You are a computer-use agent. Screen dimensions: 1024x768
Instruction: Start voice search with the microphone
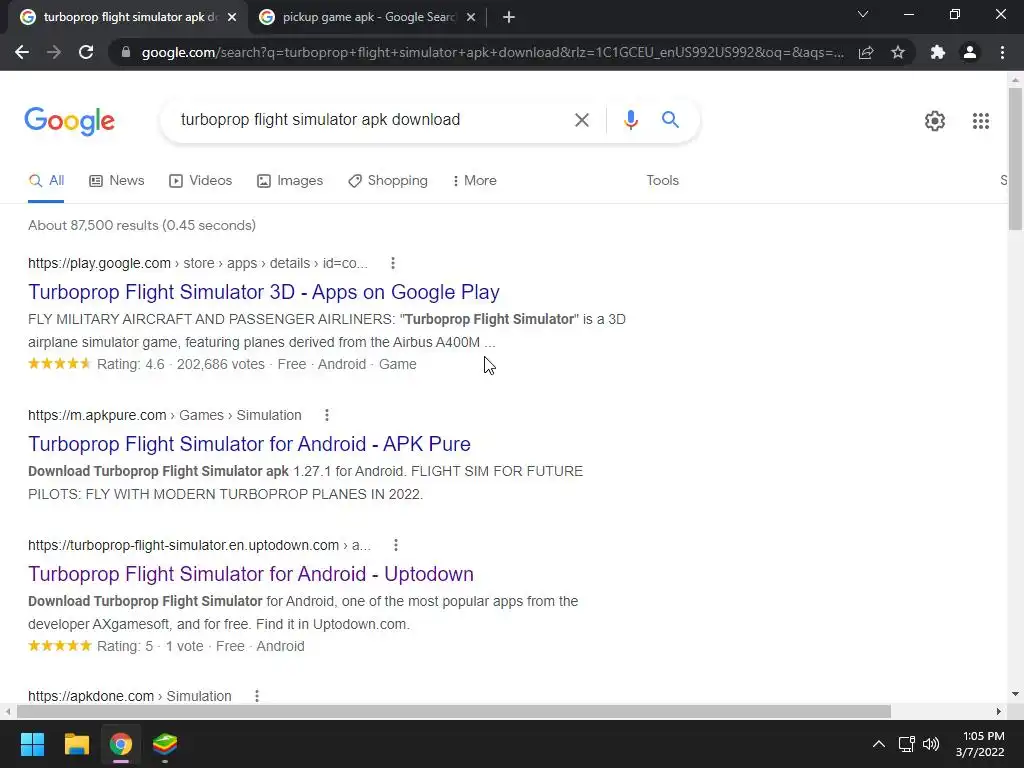click(x=630, y=120)
